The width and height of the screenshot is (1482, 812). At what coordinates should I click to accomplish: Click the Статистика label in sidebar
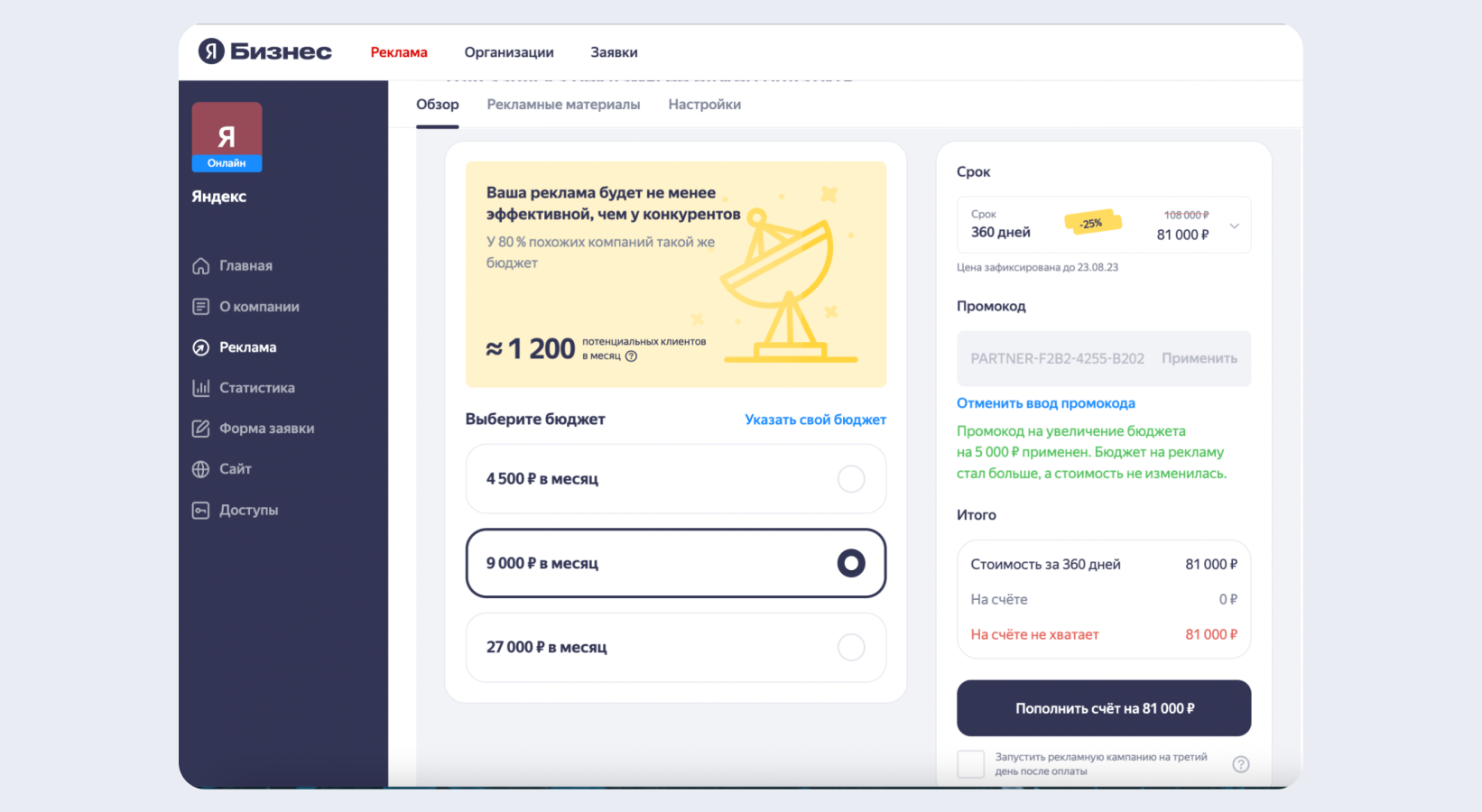click(256, 388)
